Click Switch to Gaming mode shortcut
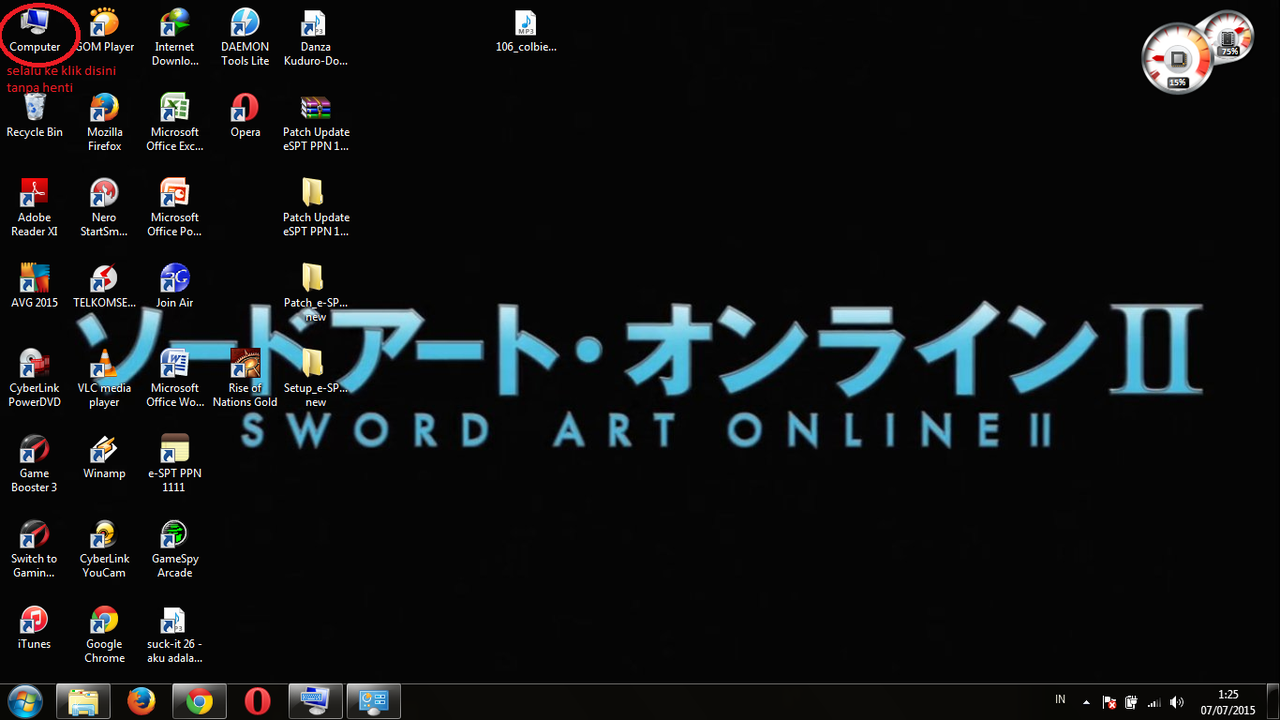 (x=35, y=548)
